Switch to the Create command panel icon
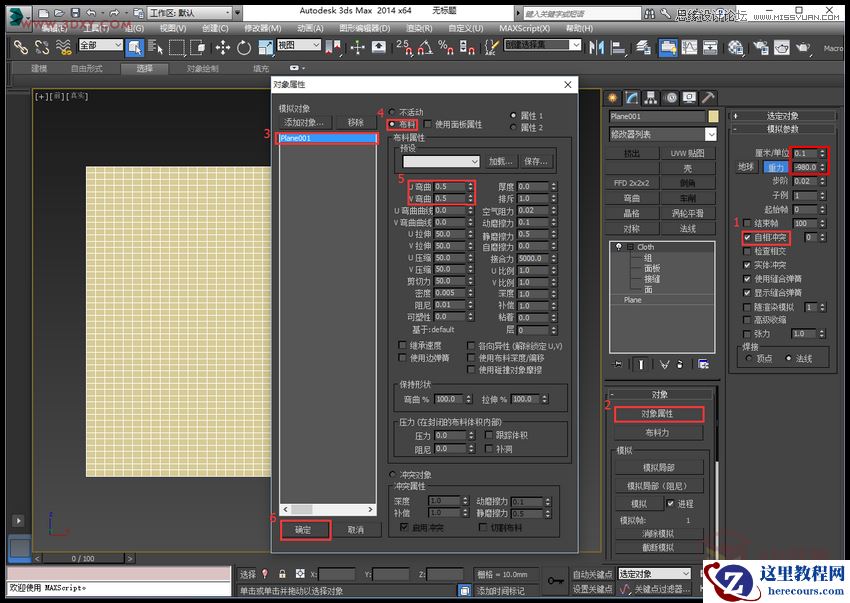 (x=613, y=98)
